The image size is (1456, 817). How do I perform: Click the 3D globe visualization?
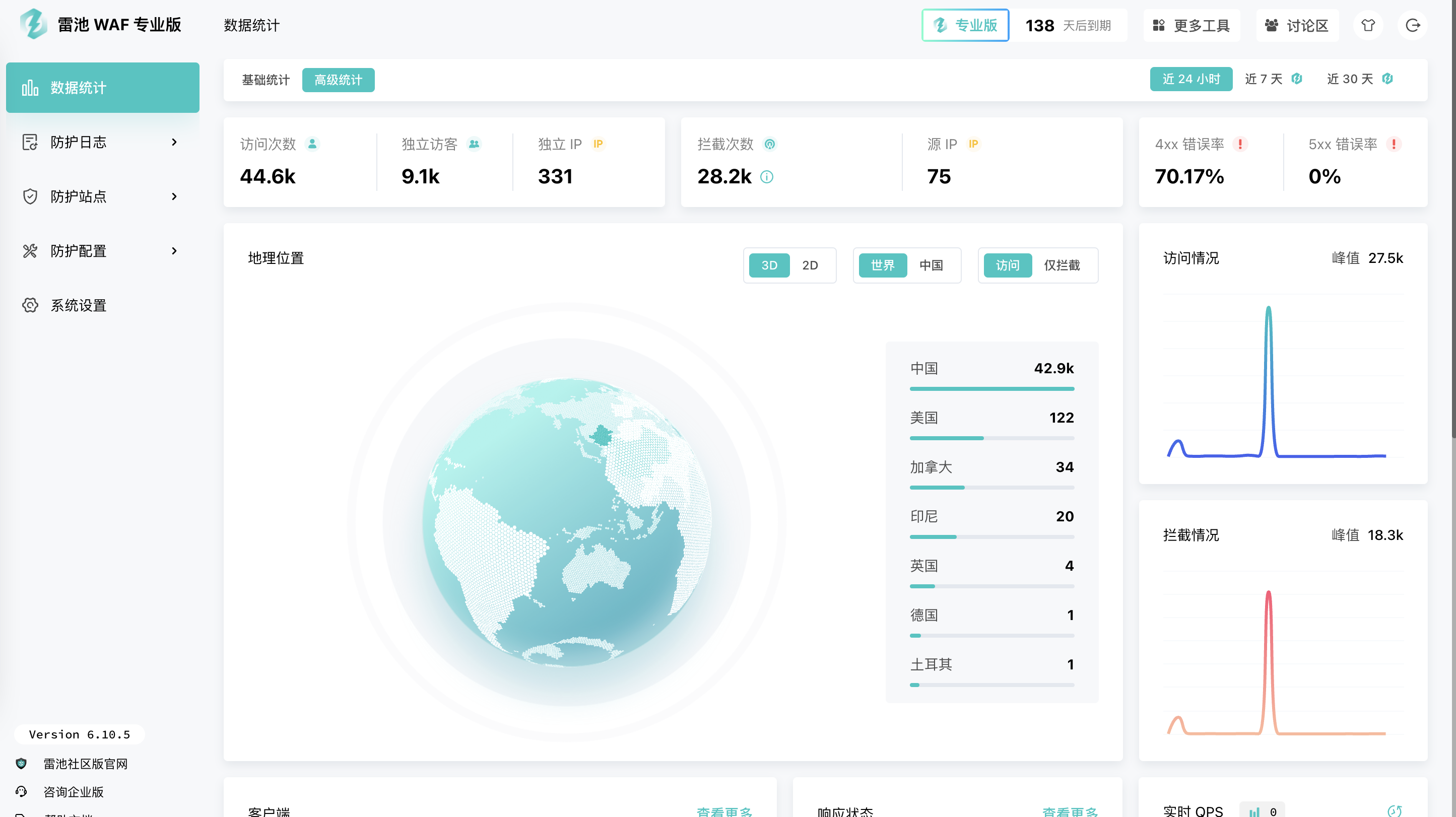(566, 521)
